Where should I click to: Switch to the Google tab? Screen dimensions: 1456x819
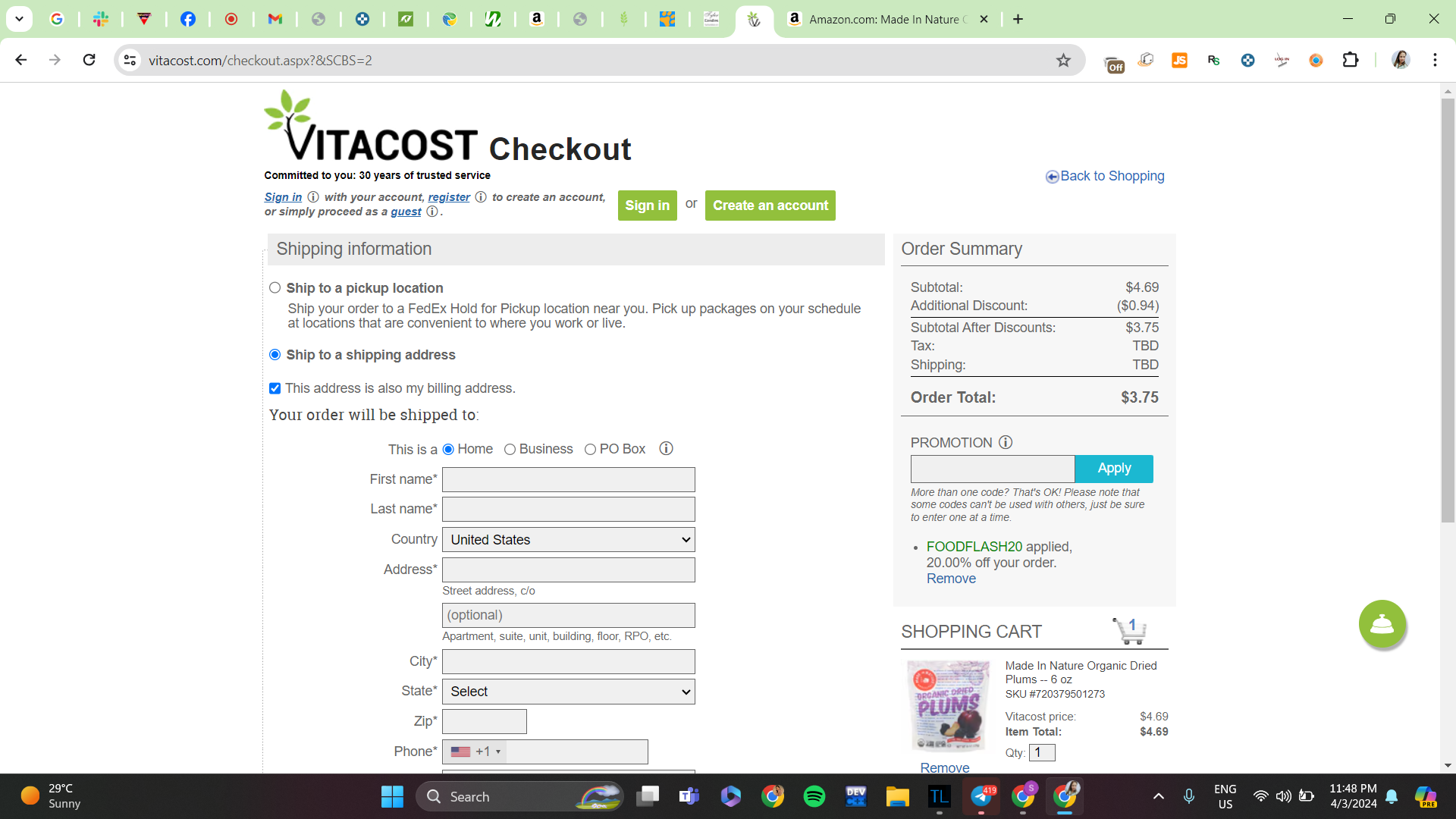[57, 19]
